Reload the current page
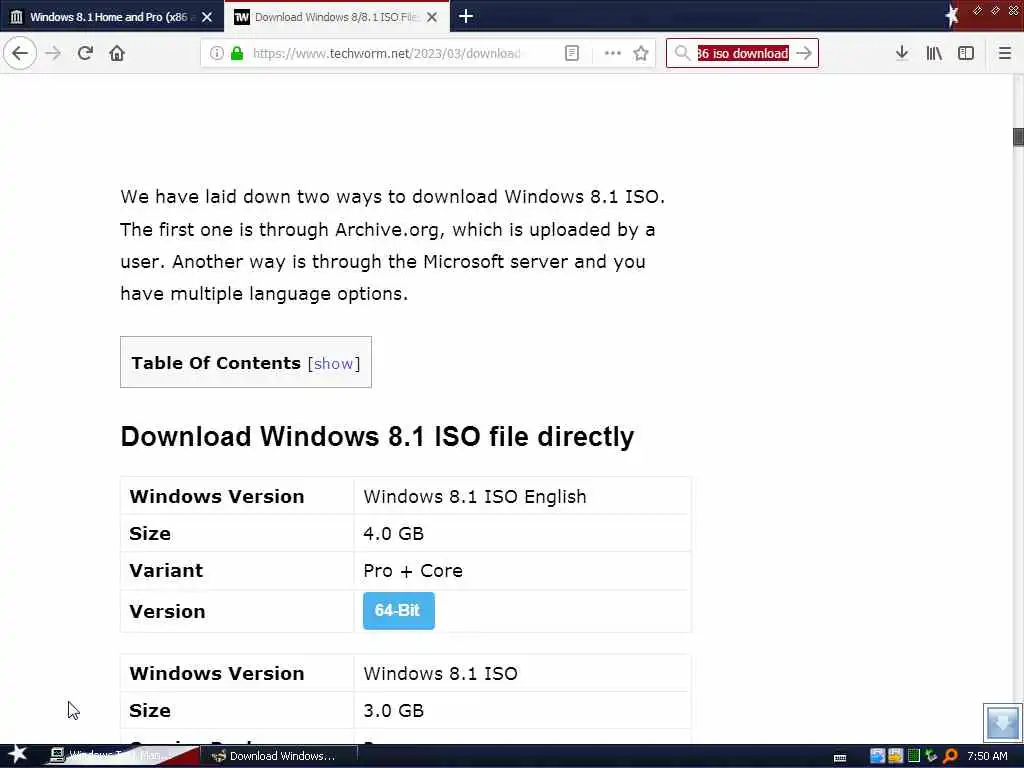Image resolution: width=1024 pixels, height=768 pixels. [x=85, y=53]
